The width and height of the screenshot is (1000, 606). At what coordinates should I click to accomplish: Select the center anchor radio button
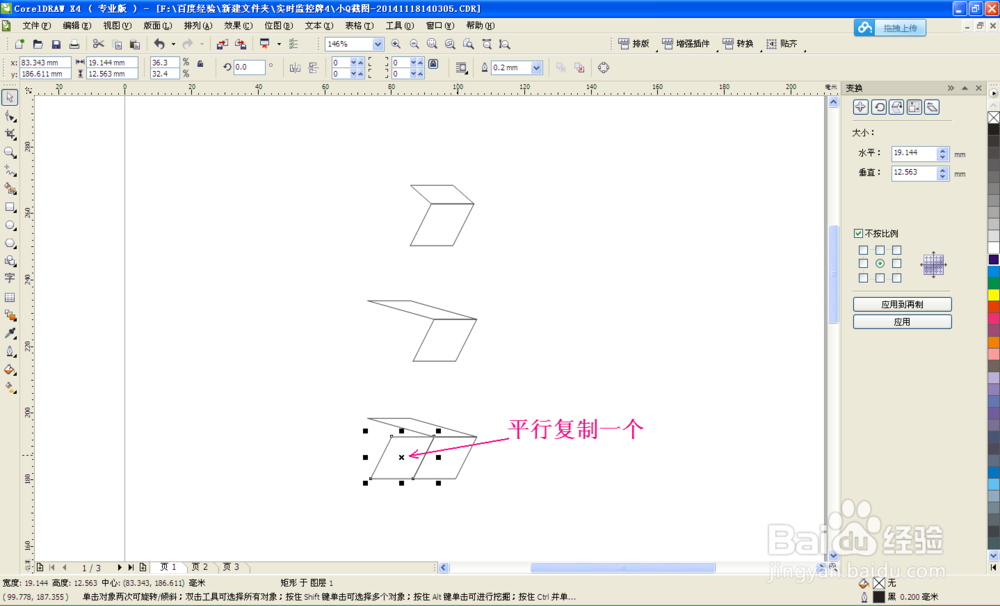[x=880, y=264]
